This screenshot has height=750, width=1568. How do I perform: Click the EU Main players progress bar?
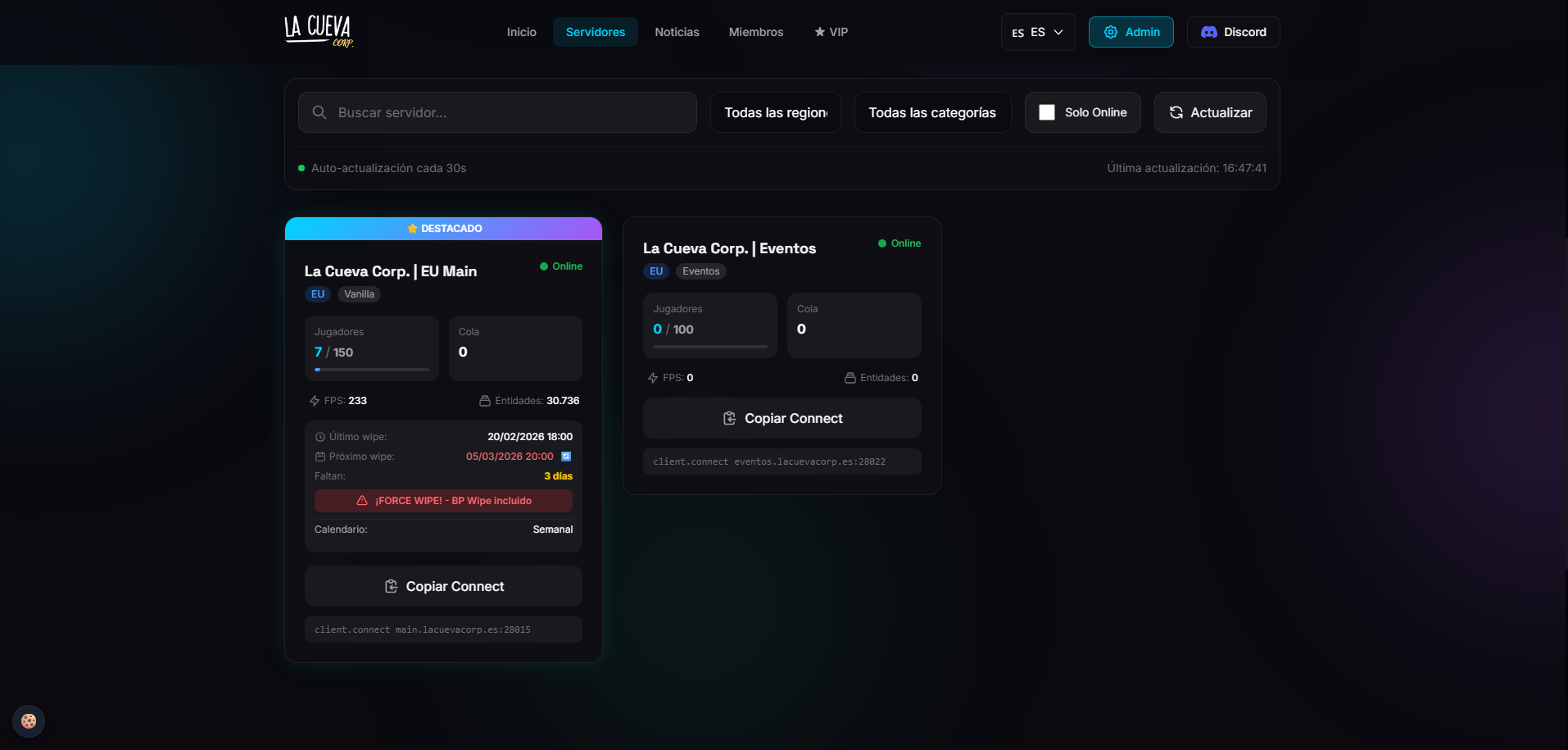point(372,370)
